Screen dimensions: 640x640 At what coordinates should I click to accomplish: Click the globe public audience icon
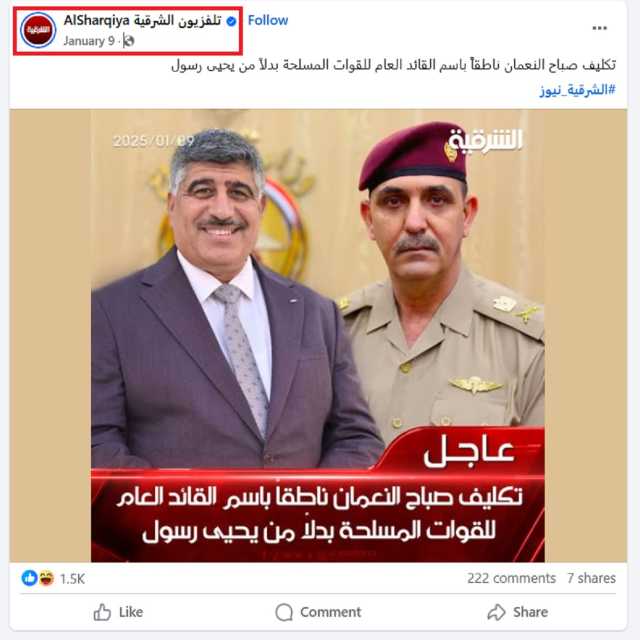pos(128,41)
